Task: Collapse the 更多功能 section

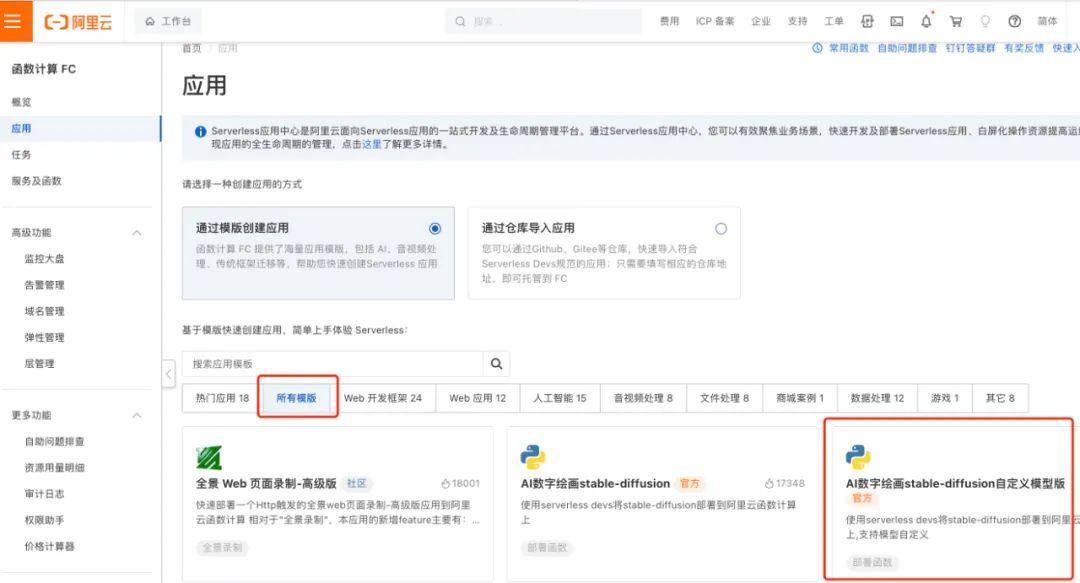Action: (x=136, y=416)
